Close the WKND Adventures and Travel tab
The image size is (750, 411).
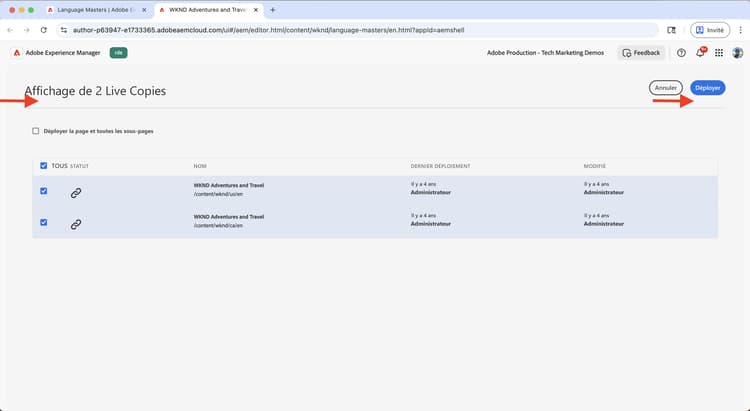coord(255,10)
